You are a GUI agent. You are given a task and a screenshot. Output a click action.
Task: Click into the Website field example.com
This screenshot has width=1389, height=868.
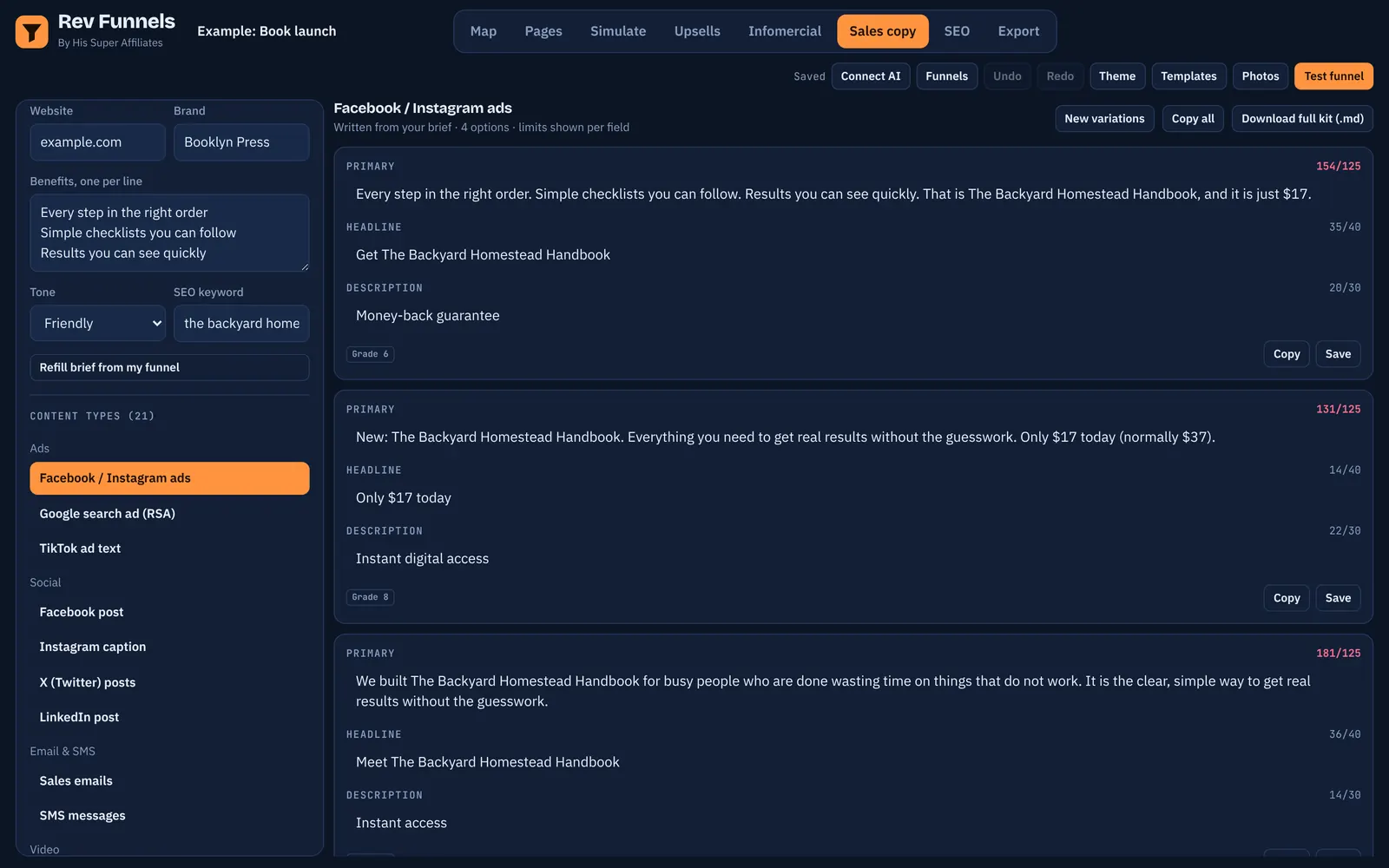[x=98, y=142]
